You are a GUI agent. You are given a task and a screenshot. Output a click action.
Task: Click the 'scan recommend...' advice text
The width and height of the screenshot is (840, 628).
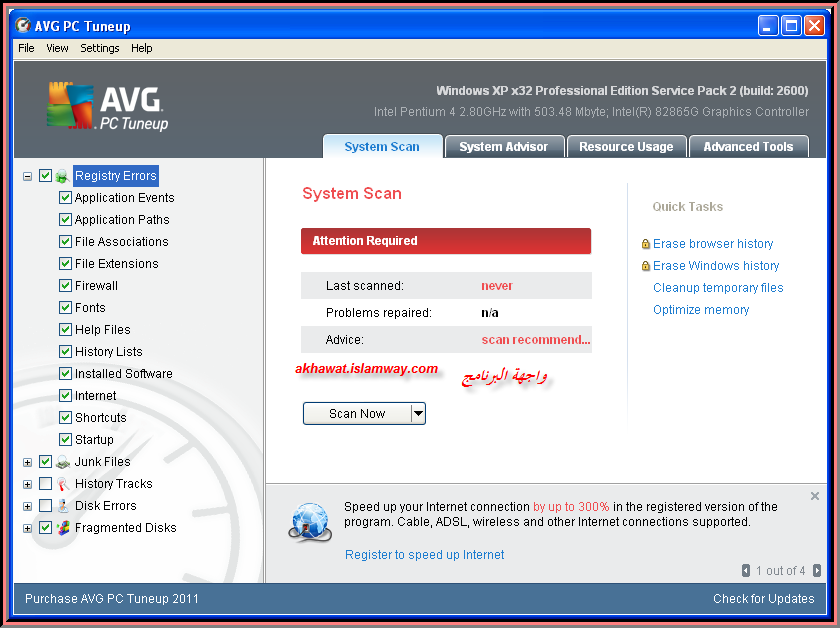(x=536, y=340)
